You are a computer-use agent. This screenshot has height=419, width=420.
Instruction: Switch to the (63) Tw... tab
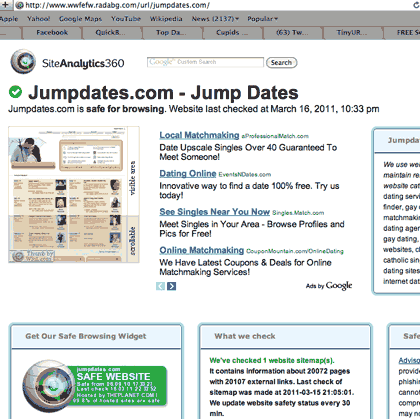point(292,33)
